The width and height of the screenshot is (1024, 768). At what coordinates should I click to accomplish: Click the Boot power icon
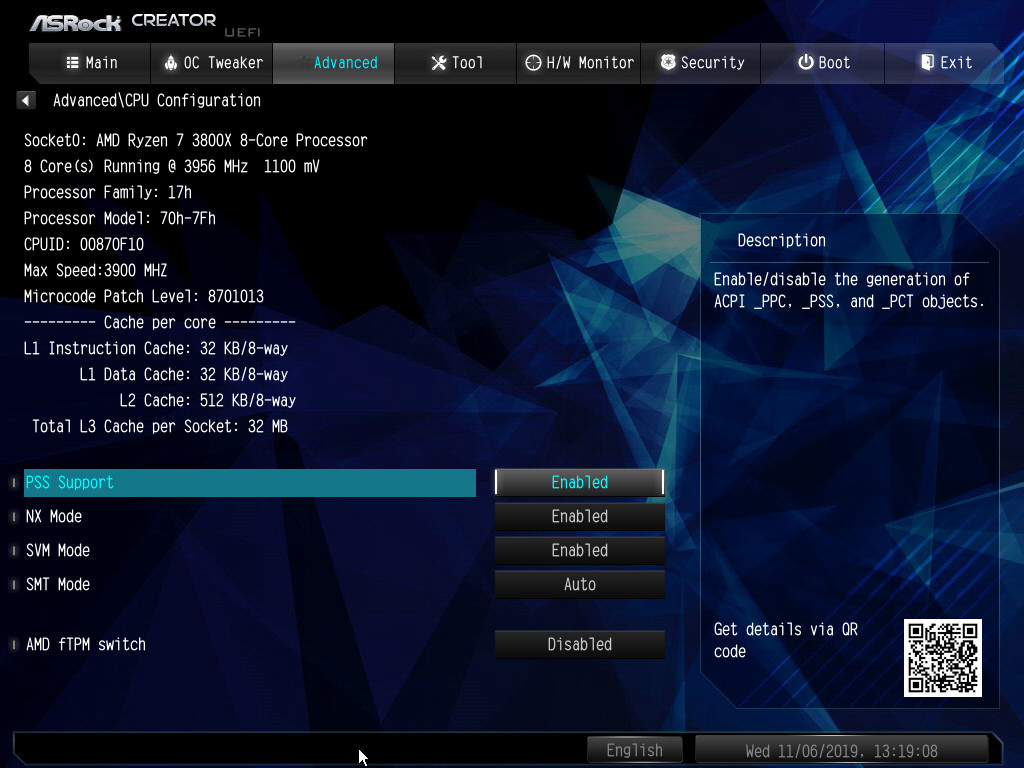[805, 62]
